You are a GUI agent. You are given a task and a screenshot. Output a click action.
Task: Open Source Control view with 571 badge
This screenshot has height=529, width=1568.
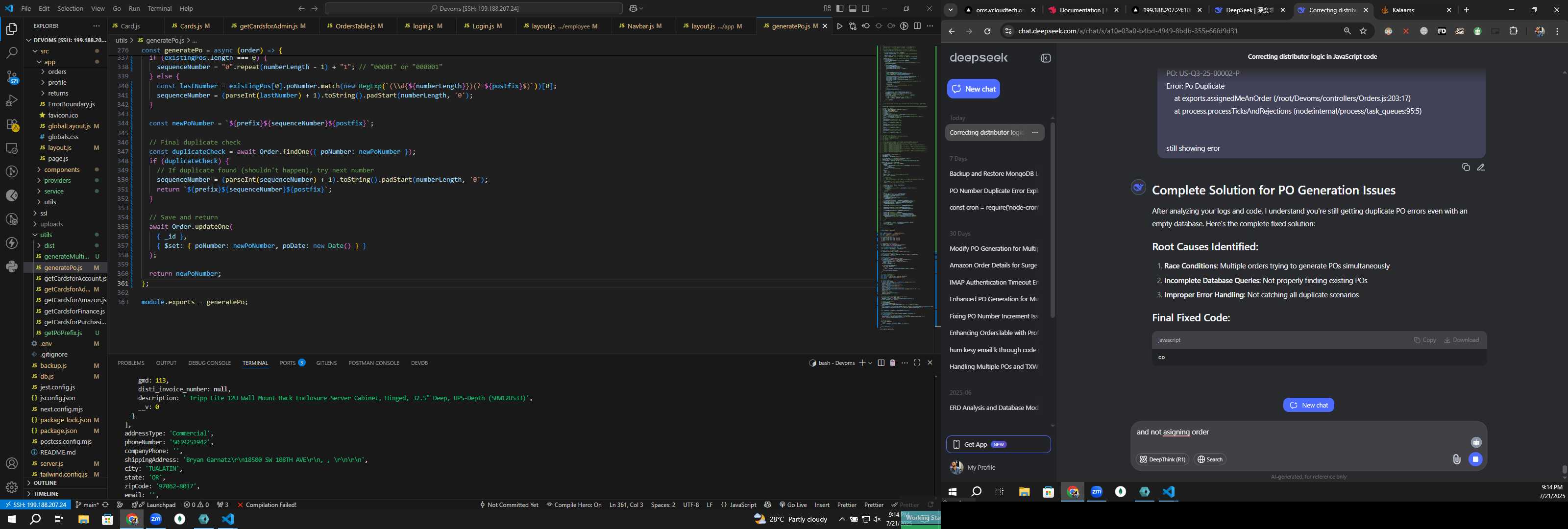12,77
